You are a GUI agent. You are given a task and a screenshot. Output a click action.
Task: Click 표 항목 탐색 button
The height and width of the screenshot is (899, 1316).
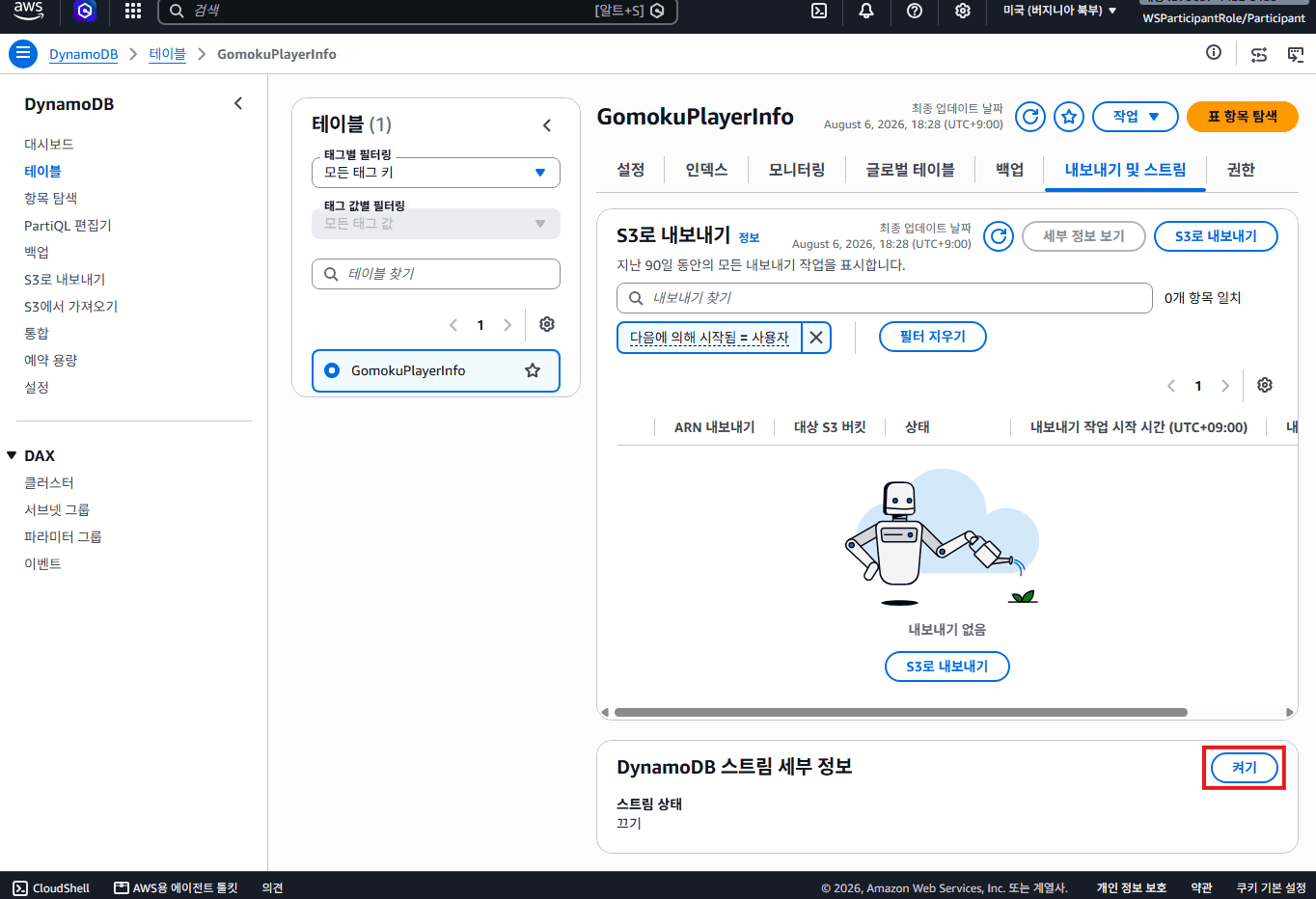click(x=1243, y=117)
